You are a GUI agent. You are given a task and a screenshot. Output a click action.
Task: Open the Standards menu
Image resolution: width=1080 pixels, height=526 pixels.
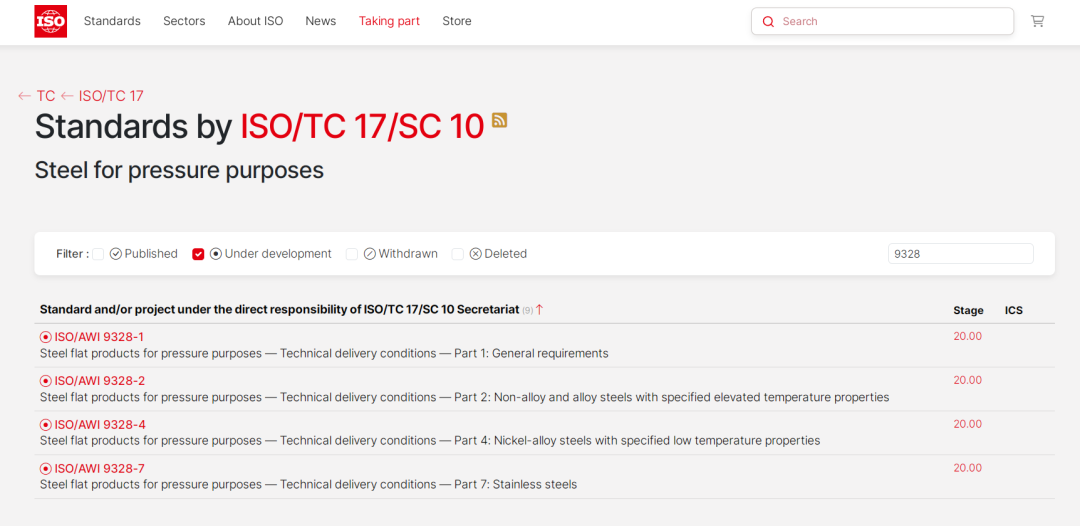[112, 21]
